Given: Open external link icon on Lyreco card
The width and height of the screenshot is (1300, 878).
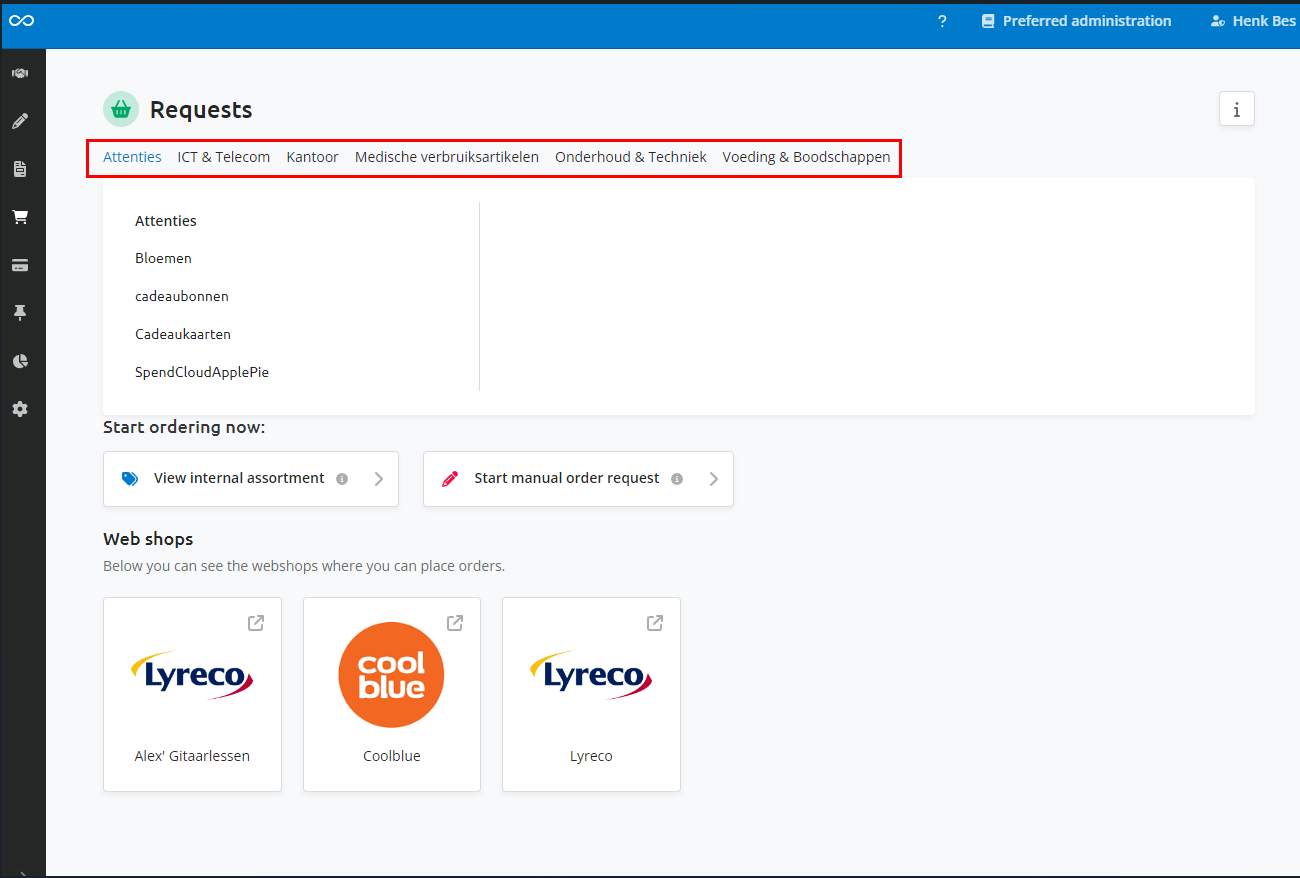Looking at the screenshot, I should pos(655,623).
